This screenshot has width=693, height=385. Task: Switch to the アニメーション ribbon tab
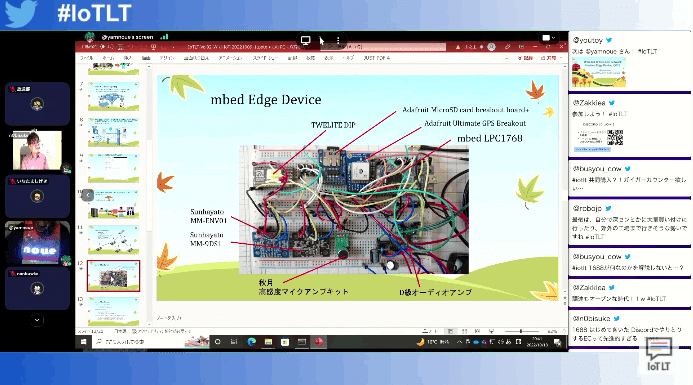tap(230, 58)
